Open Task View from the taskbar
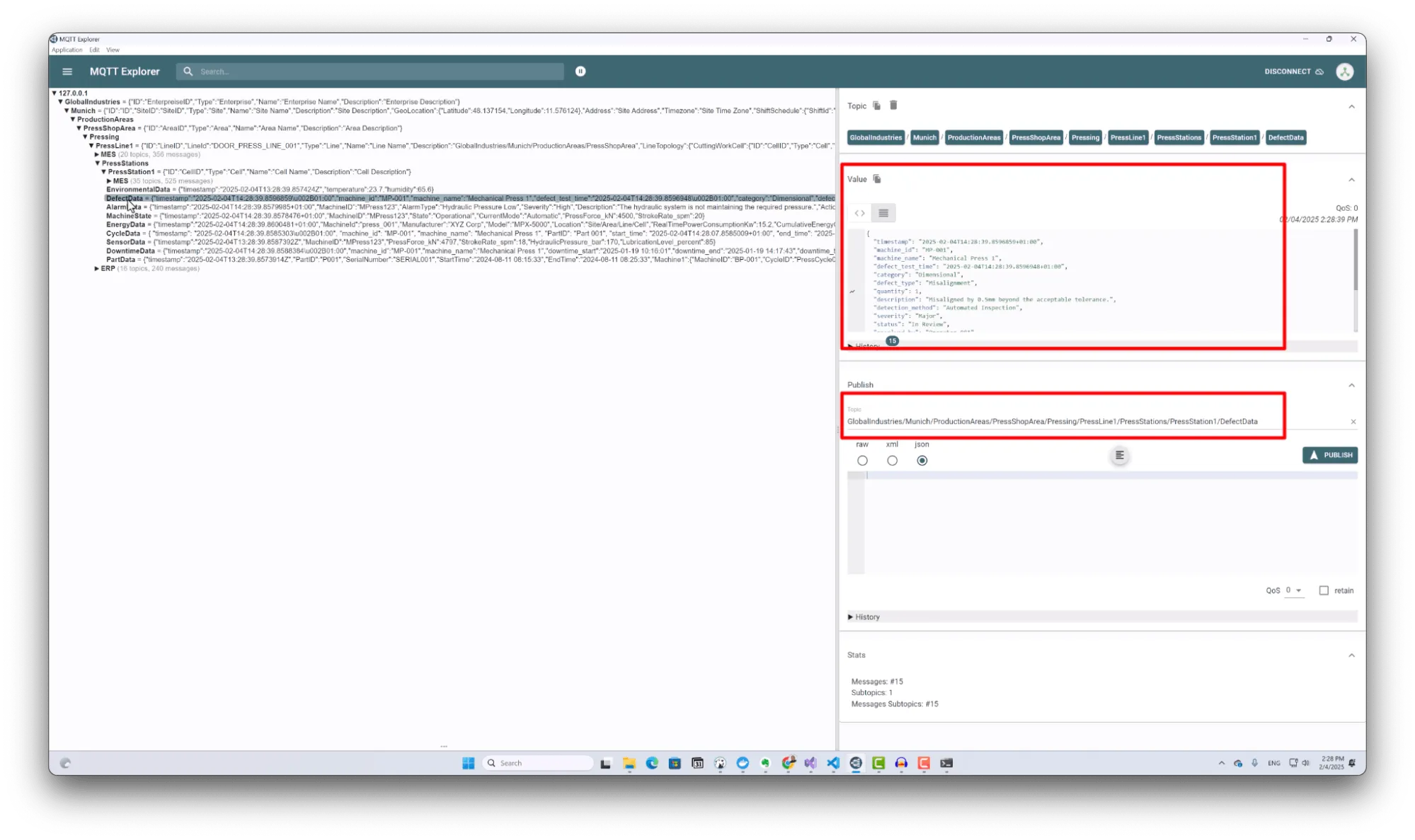The width and height of the screenshot is (1415, 840). (x=605, y=763)
